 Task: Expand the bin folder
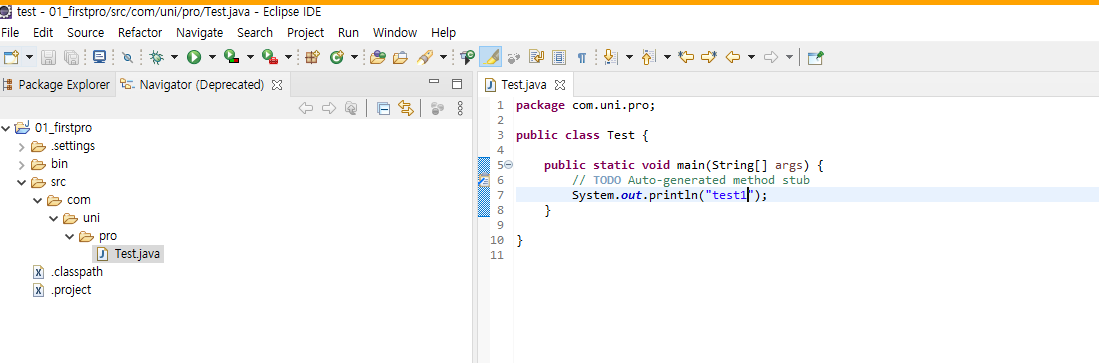click(x=22, y=165)
